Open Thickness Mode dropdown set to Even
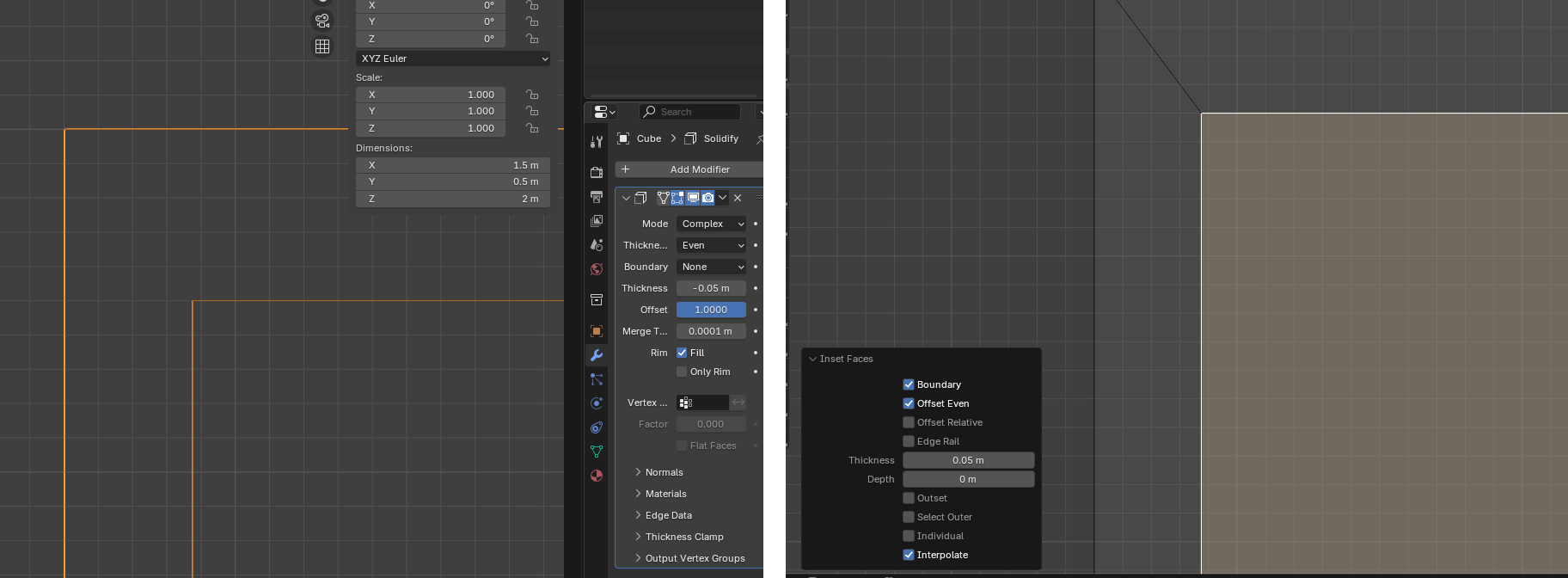 point(711,245)
